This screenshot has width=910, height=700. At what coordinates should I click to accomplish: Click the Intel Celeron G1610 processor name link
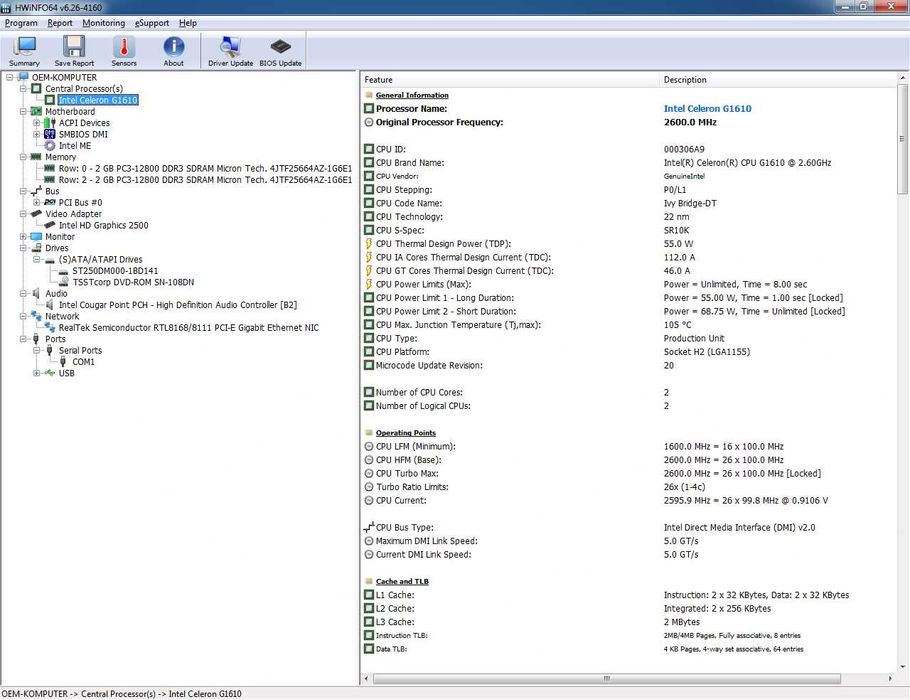[x=707, y=109]
